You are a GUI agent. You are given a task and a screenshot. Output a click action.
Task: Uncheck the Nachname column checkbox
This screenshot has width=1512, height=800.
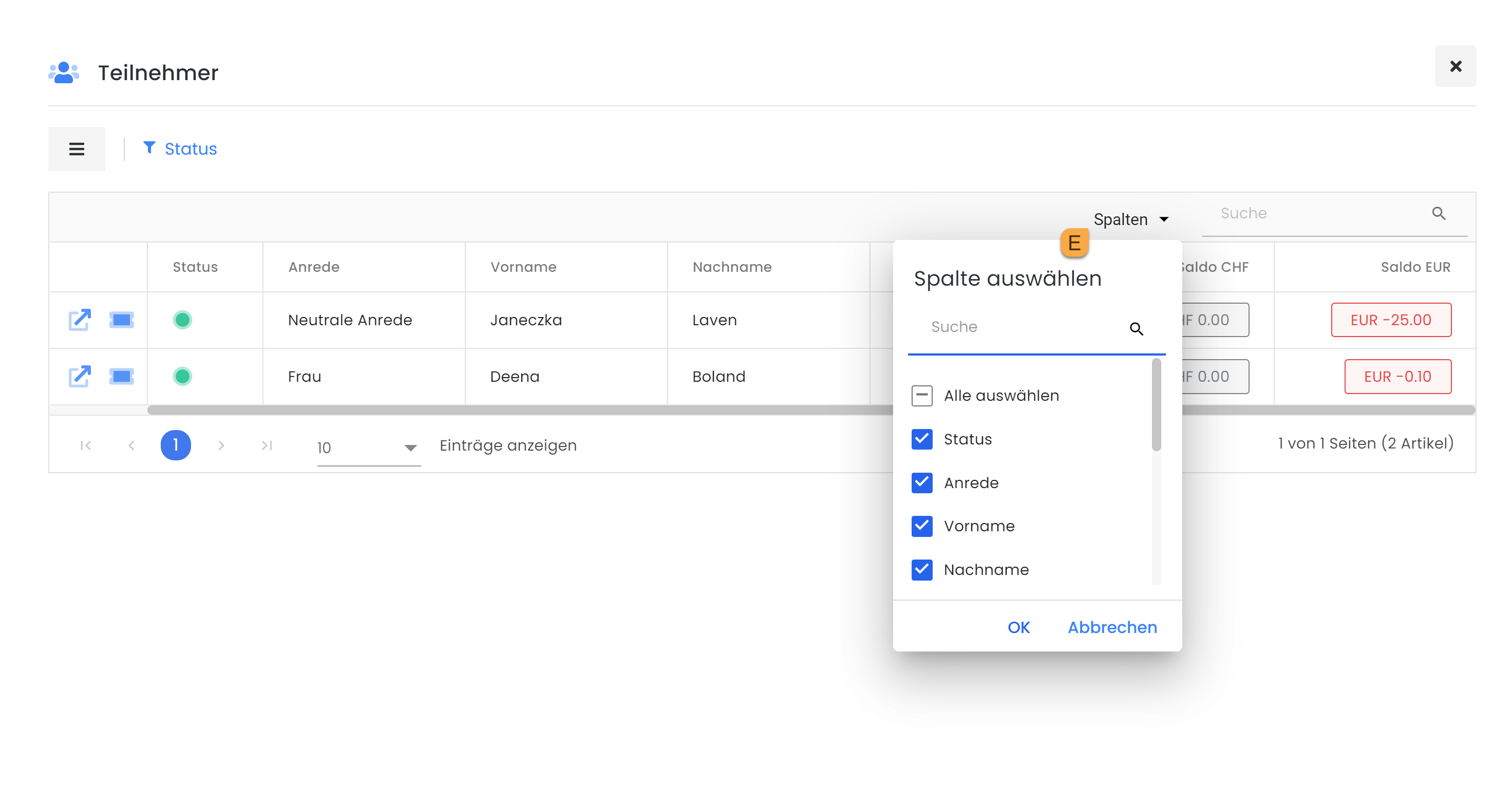tap(921, 569)
